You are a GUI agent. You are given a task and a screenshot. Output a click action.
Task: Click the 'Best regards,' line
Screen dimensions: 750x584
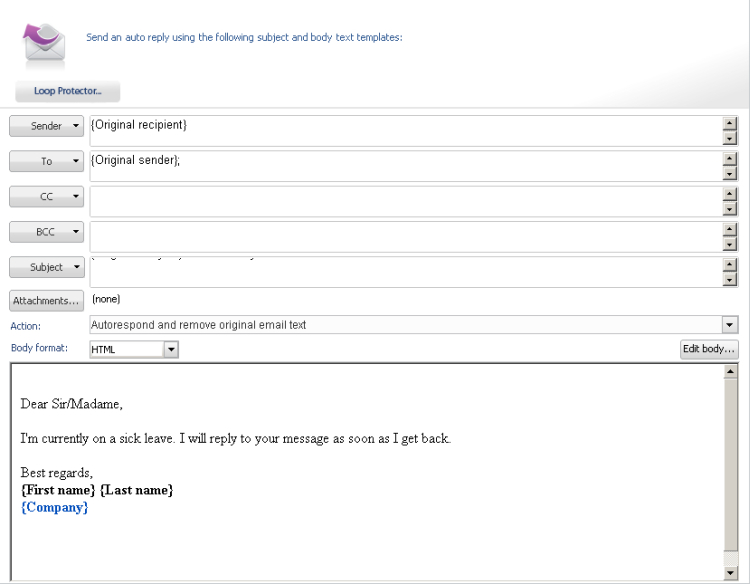[56, 473]
